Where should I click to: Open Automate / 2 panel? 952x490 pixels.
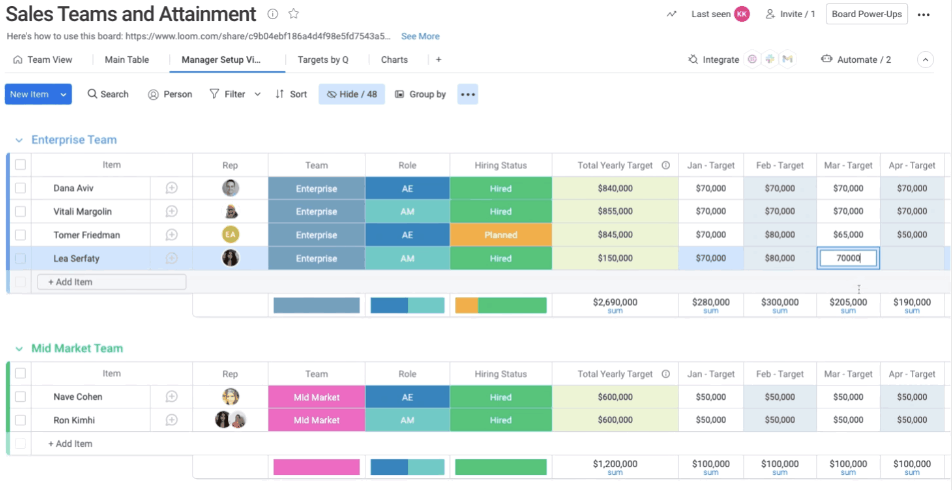point(856,60)
